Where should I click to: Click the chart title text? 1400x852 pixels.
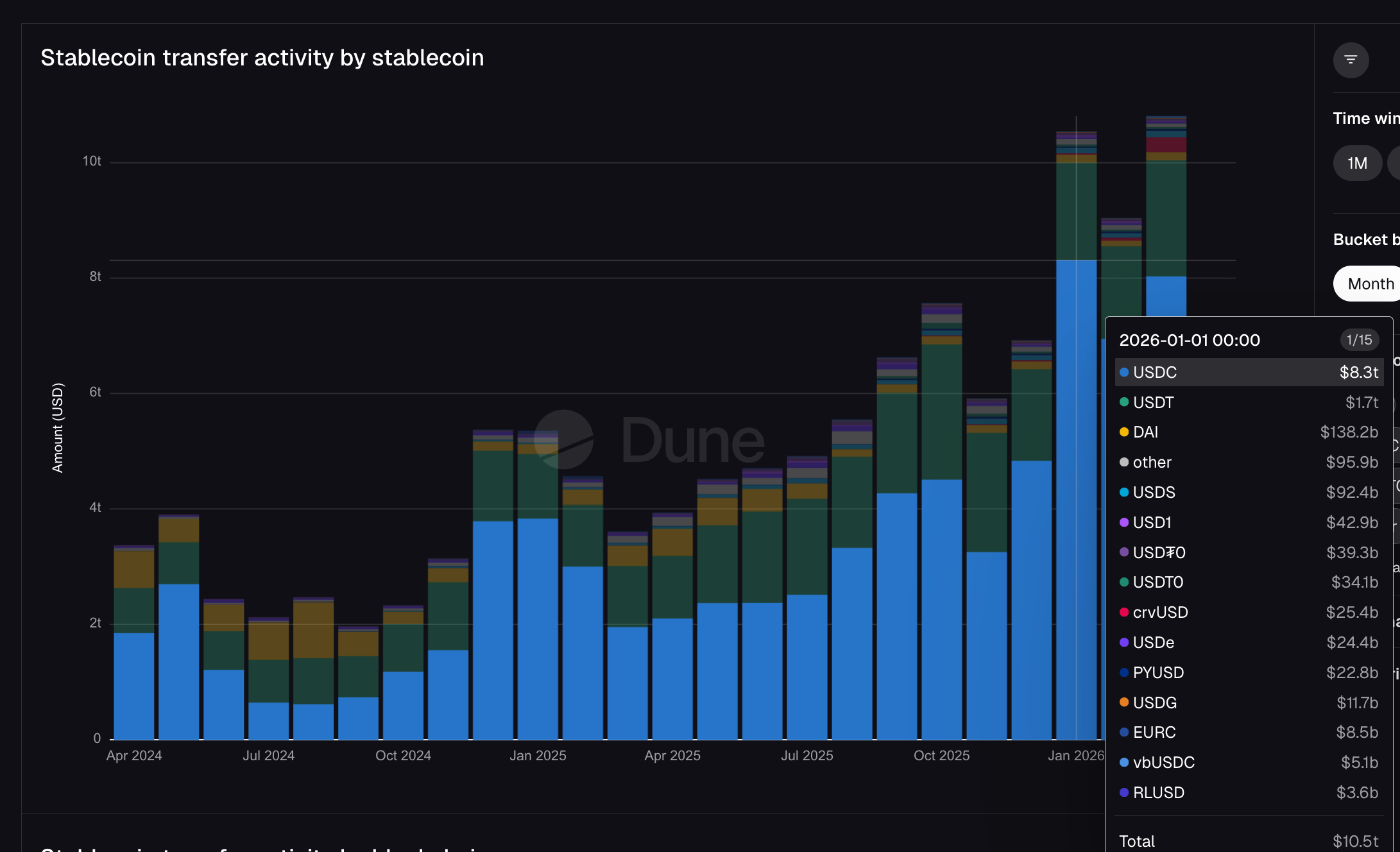(262, 58)
